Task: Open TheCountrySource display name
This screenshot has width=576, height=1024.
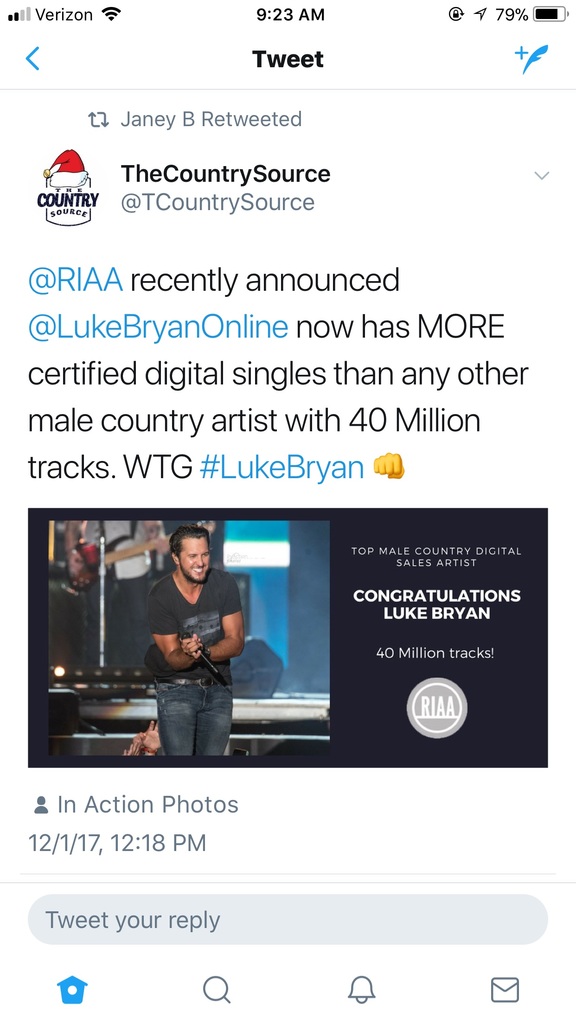Action: [x=225, y=174]
